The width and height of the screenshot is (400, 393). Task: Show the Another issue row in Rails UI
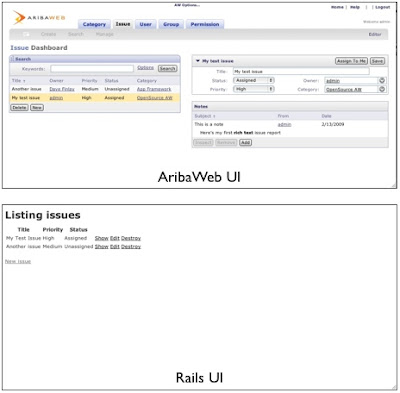point(102,247)
